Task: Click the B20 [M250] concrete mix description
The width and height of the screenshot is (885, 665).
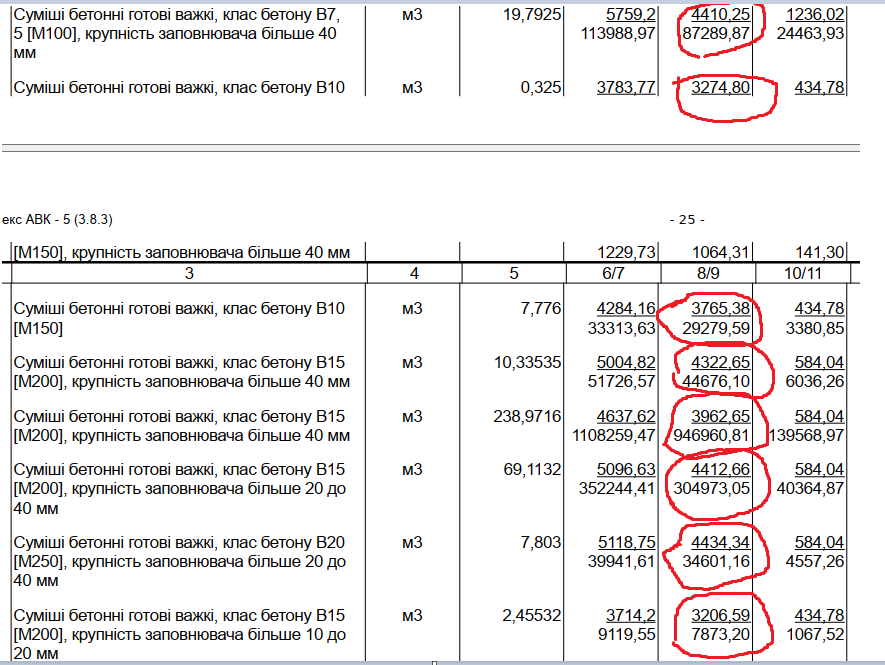Action: click(179, 561)
